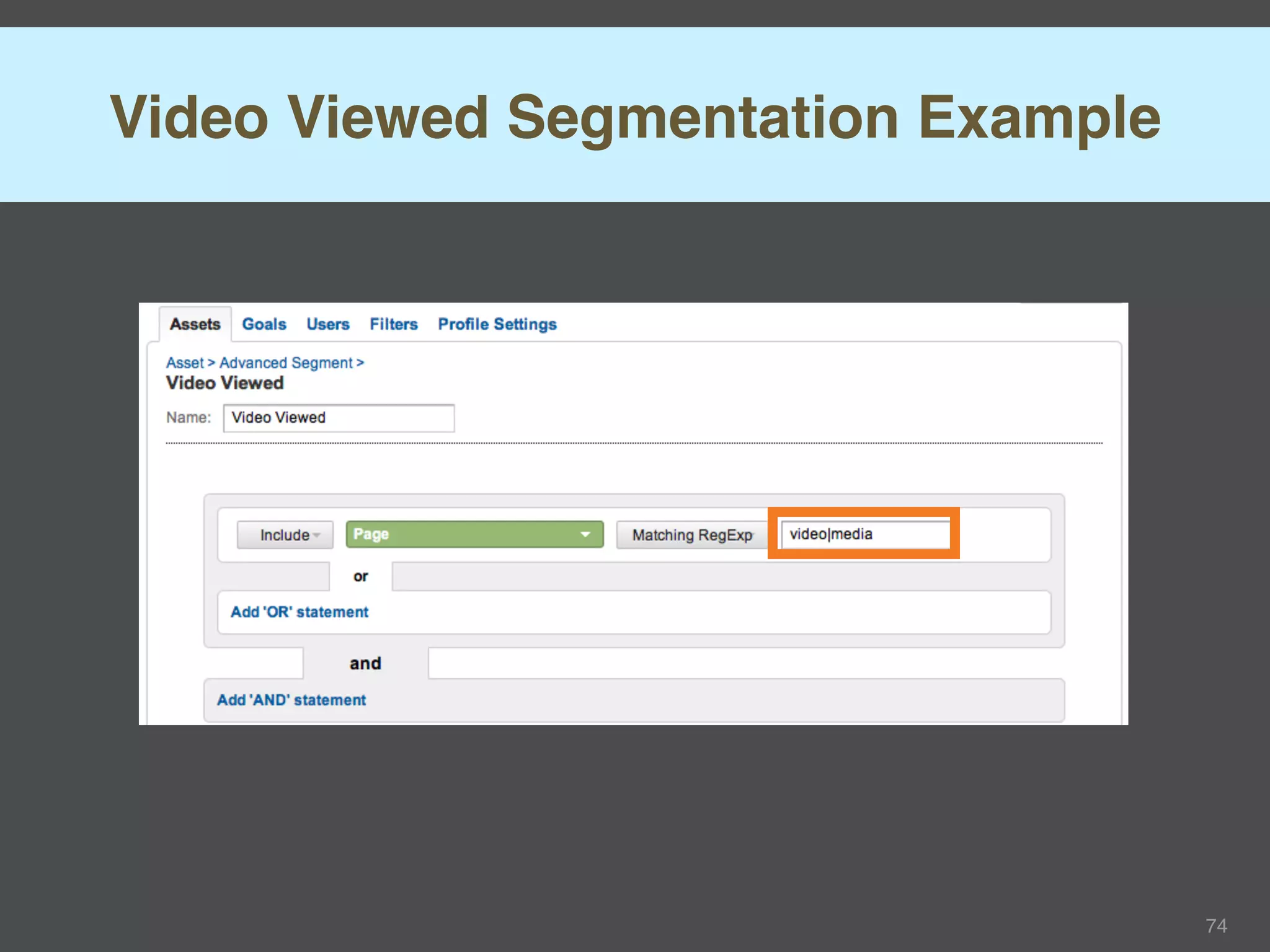This screenshot has width=1270, height=952.
Task: Click Add 'OR' statement link
Action: tap(300, 612)
